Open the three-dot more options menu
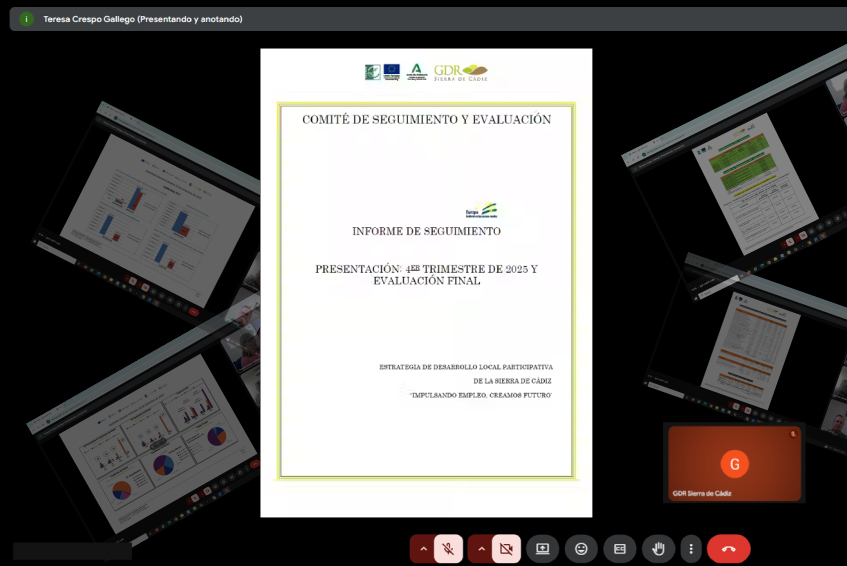This screenshot has height=566, width=847. coord(690,548)
